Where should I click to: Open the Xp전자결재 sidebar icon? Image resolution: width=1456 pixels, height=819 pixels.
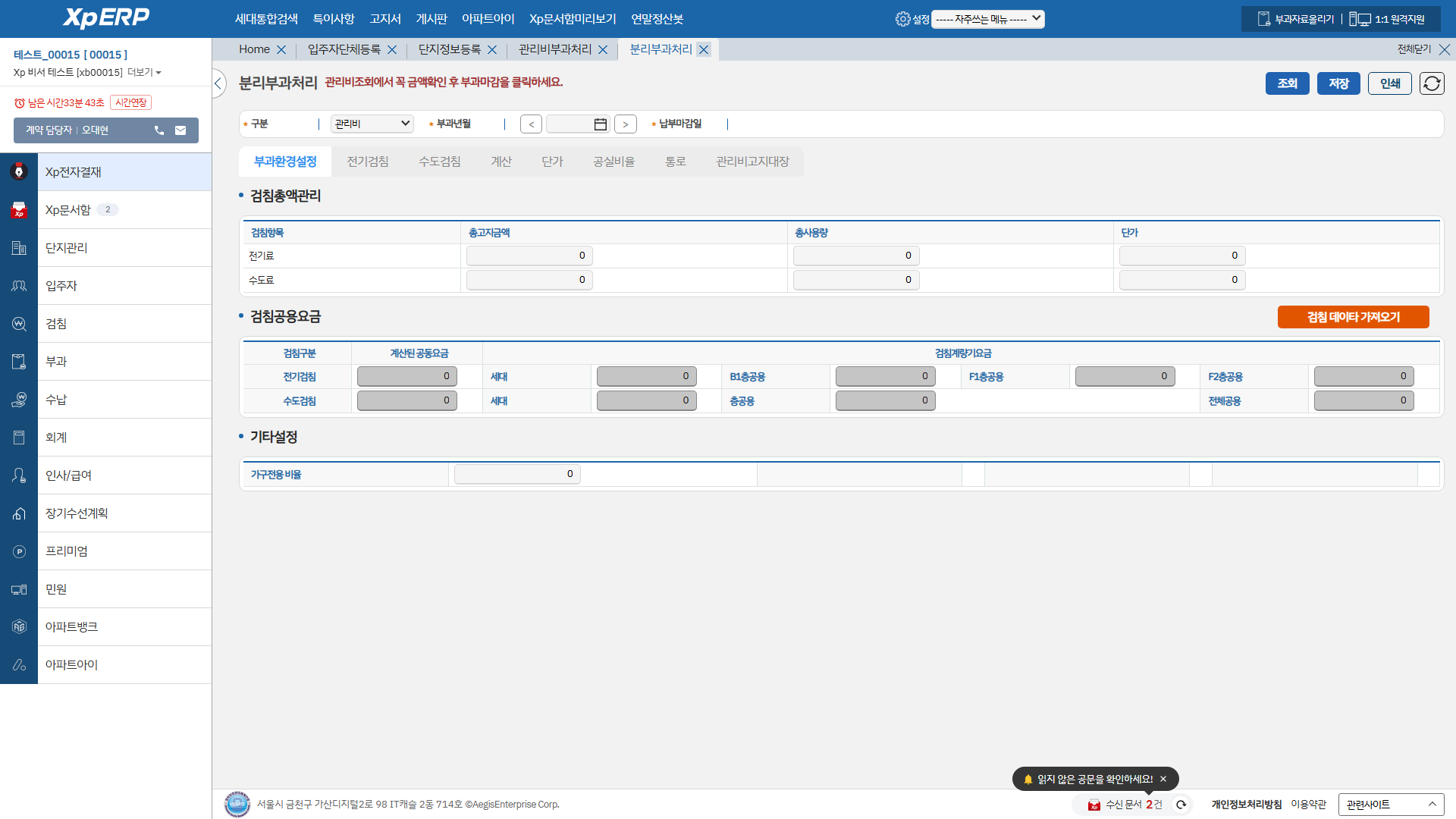[19, 172]
